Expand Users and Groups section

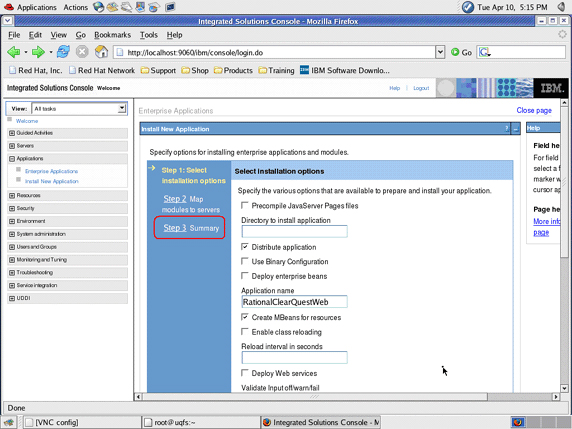coord(12,247)
